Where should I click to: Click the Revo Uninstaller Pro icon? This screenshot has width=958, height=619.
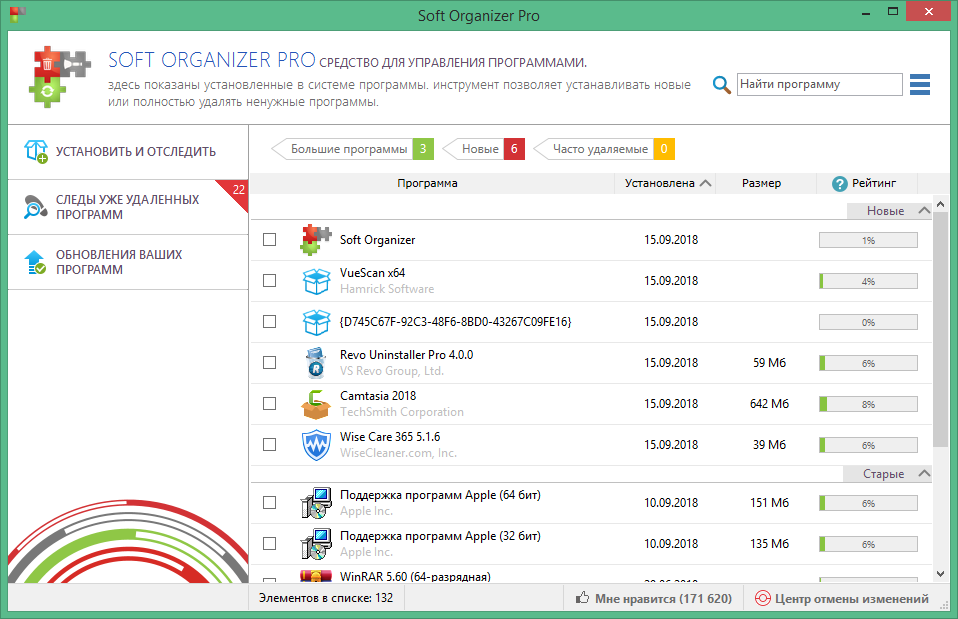317,362
